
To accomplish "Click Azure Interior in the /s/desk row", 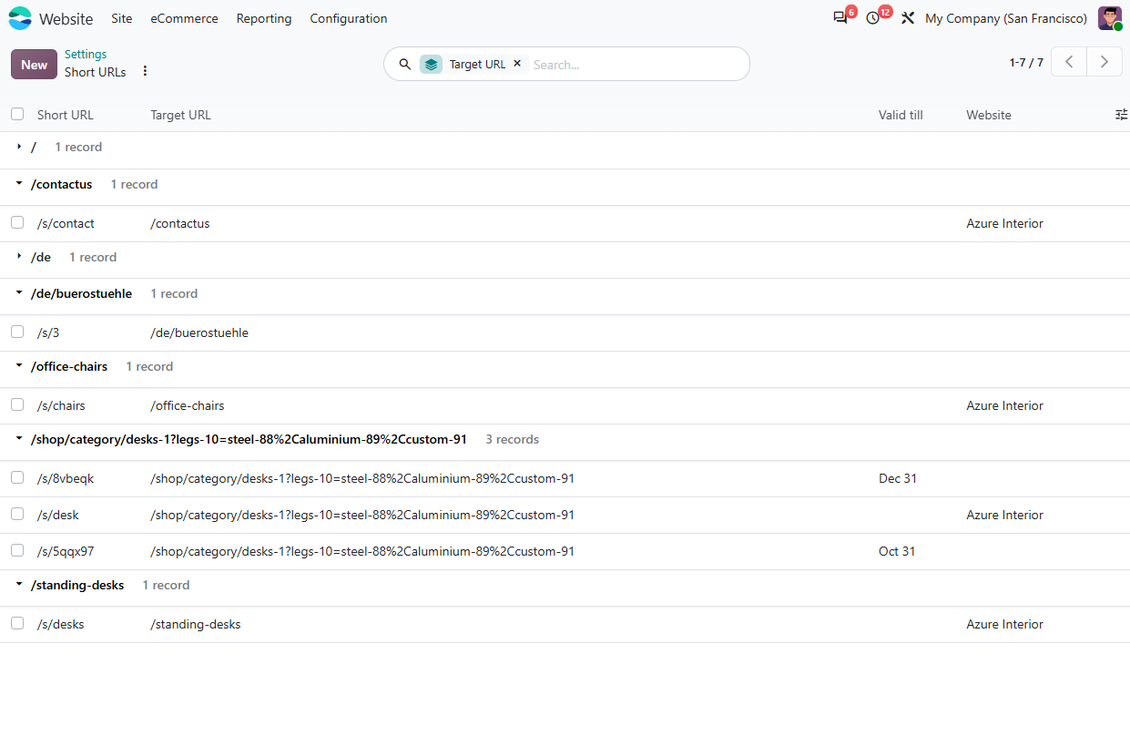I will (x=1005, y=515).
